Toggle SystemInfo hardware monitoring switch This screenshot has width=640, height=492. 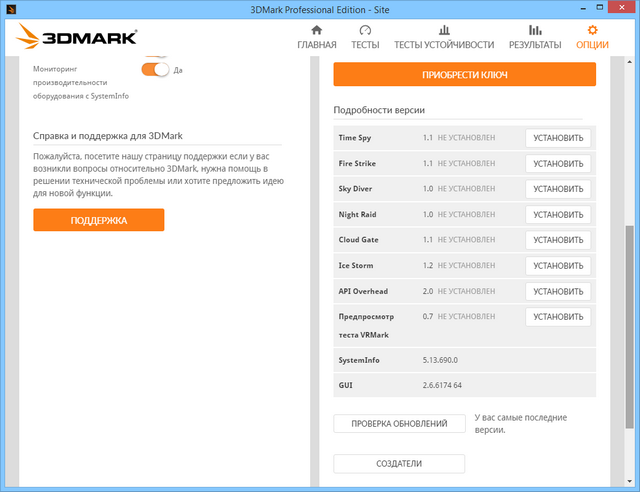pyautogui.click(x=155, y=69)
